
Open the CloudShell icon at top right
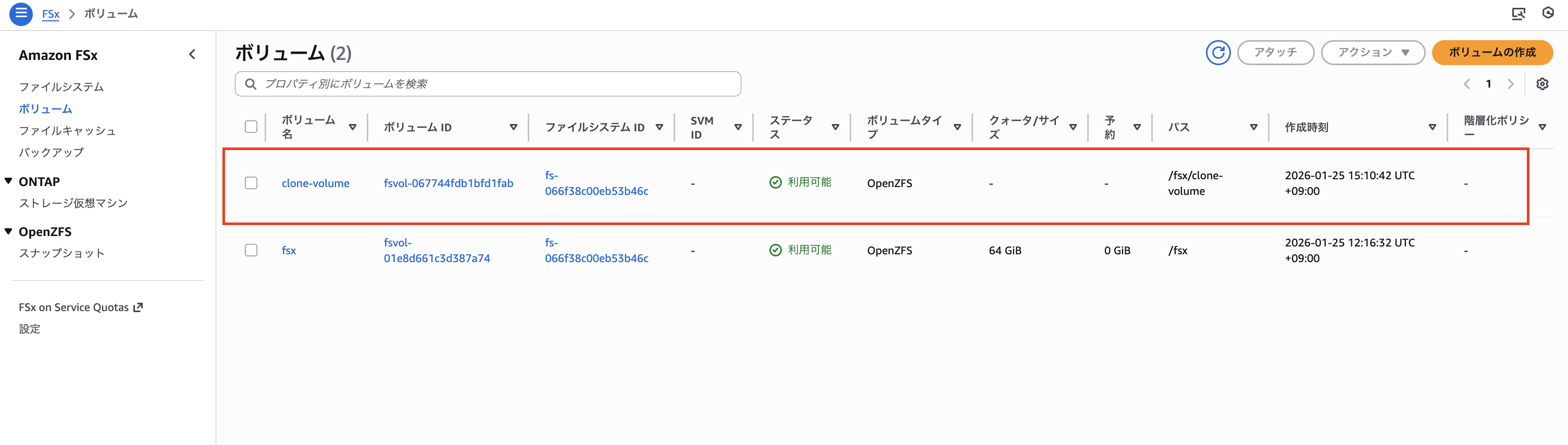pyautogui.click(x=1518, y=14)
